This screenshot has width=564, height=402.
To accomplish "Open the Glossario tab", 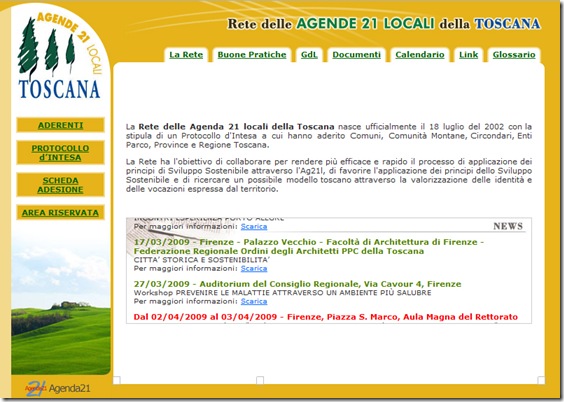I will 514,55.
